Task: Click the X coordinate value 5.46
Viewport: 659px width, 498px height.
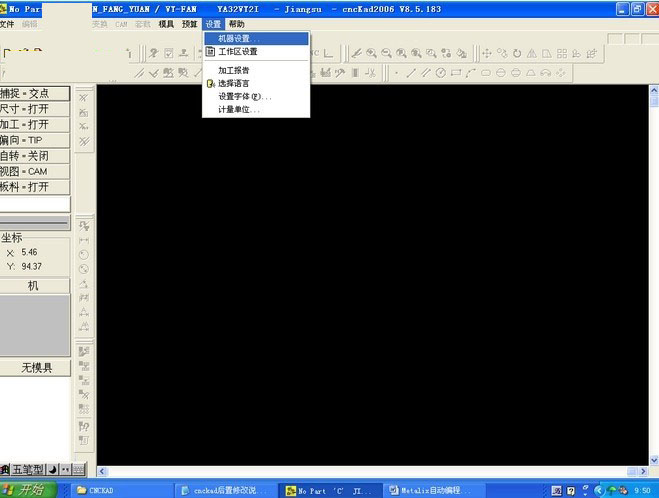Action: (29, 252)
